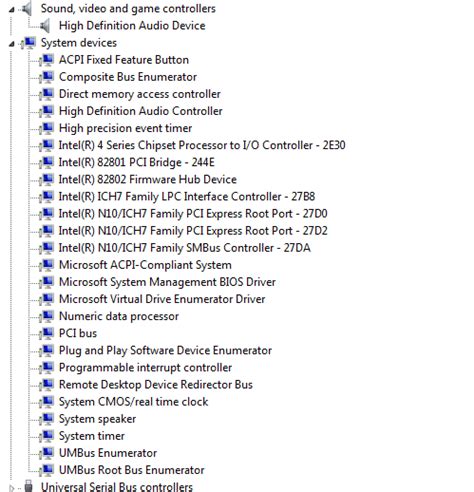
Task: Click the icon for Intel 82801 PCI Bridge
Action: point(46,162)
